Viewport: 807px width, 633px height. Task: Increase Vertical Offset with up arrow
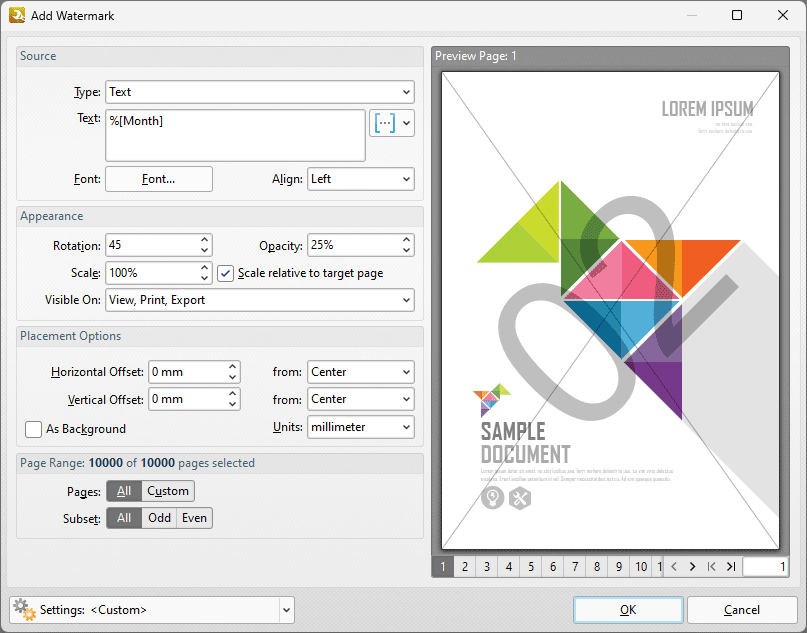pos(233,394)
